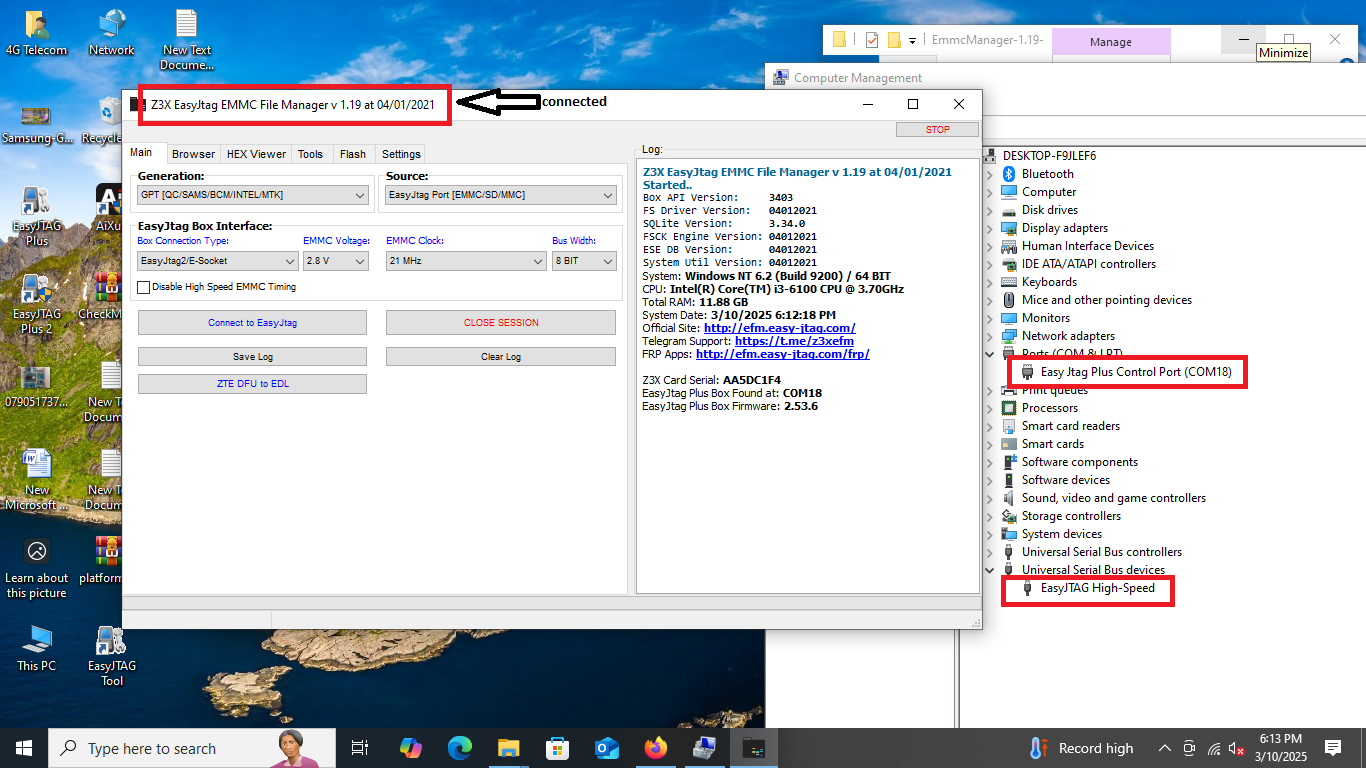This screenshot has width=1366, height=768.
Task: Click the Sound, video and game controllers icon
Action: tap(1009, 498)
